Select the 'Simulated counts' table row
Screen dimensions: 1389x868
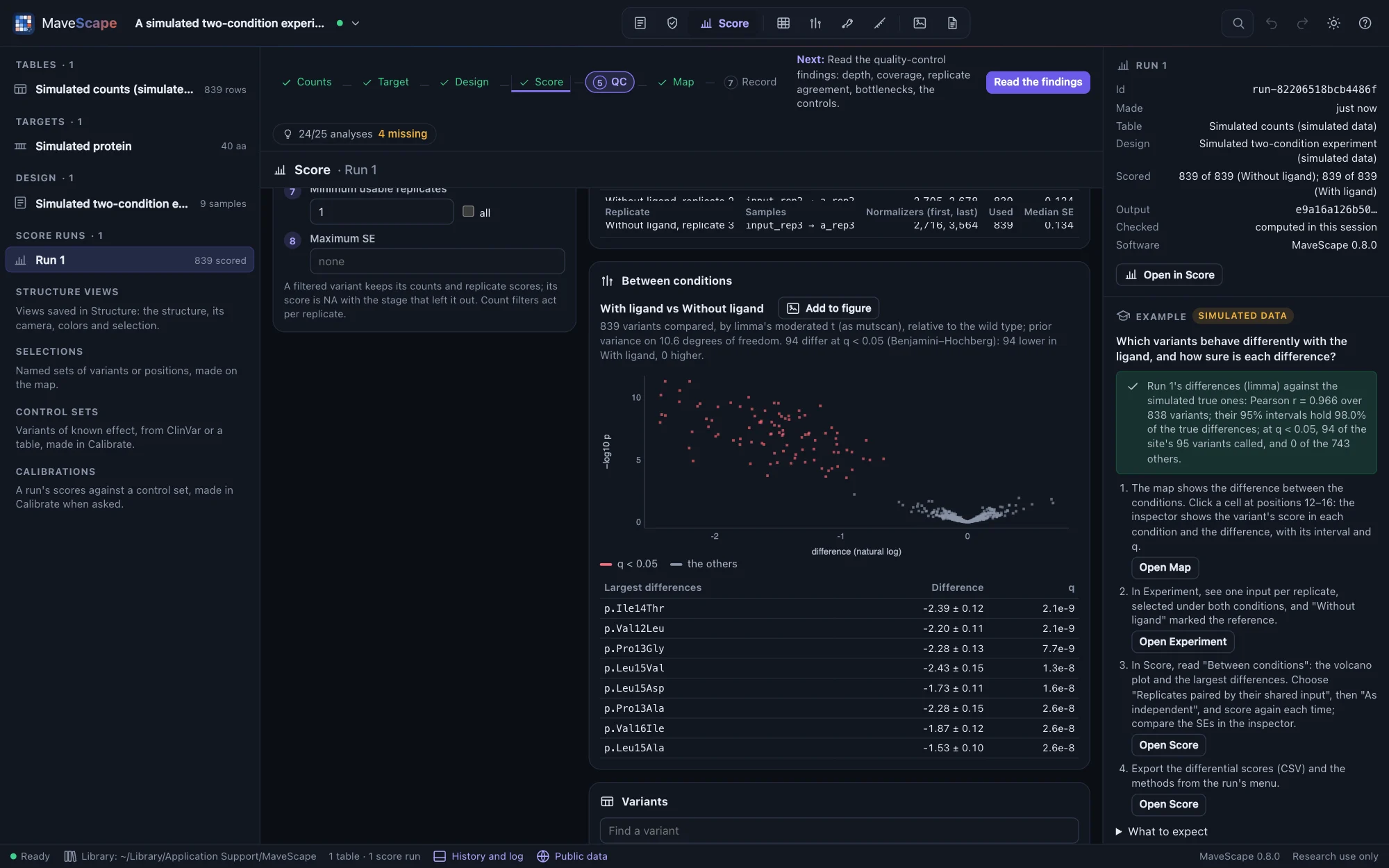pyautogui.click(x=130, y=89)
